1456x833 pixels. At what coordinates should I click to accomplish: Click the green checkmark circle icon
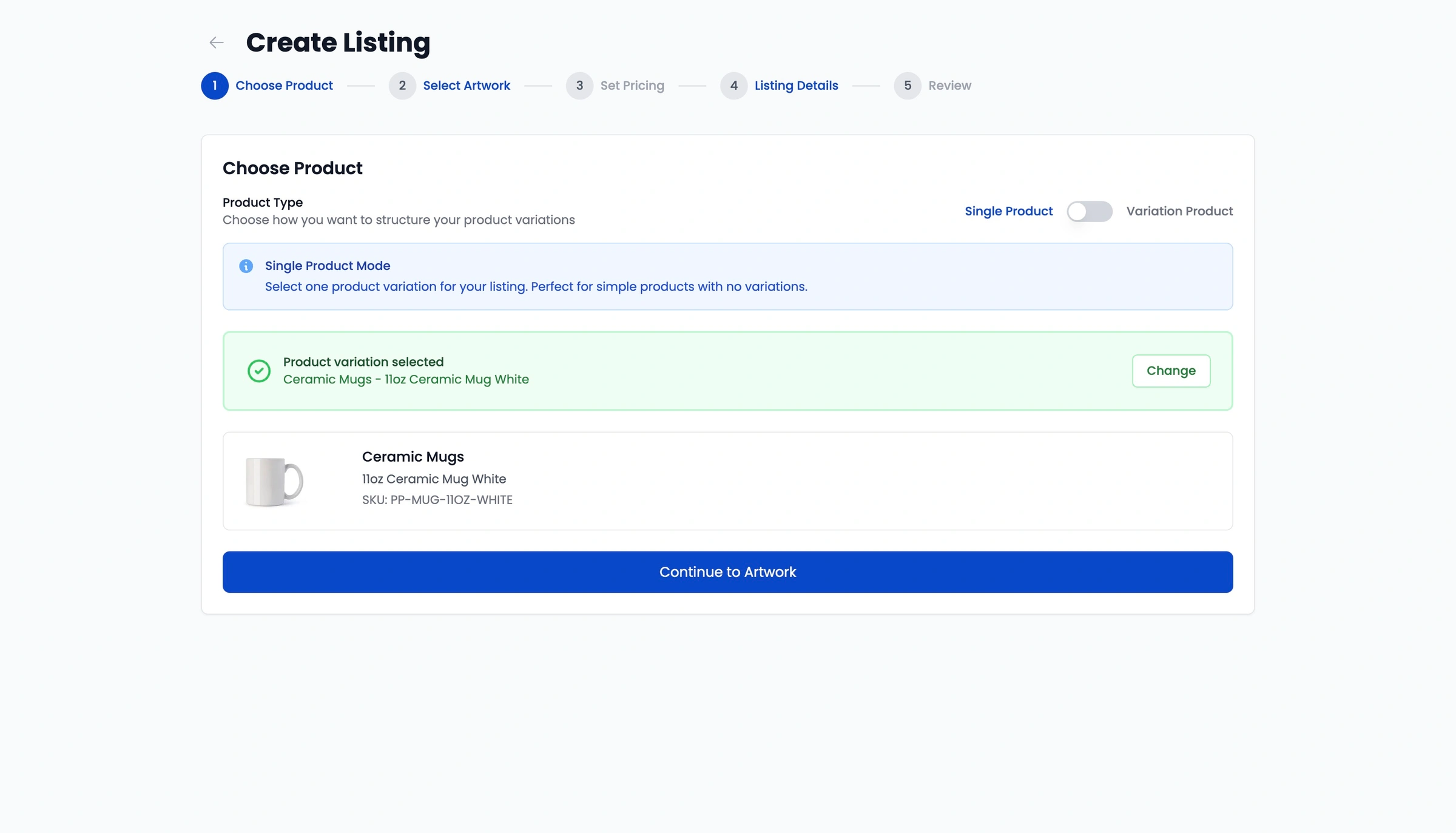(x=259, y=371)
